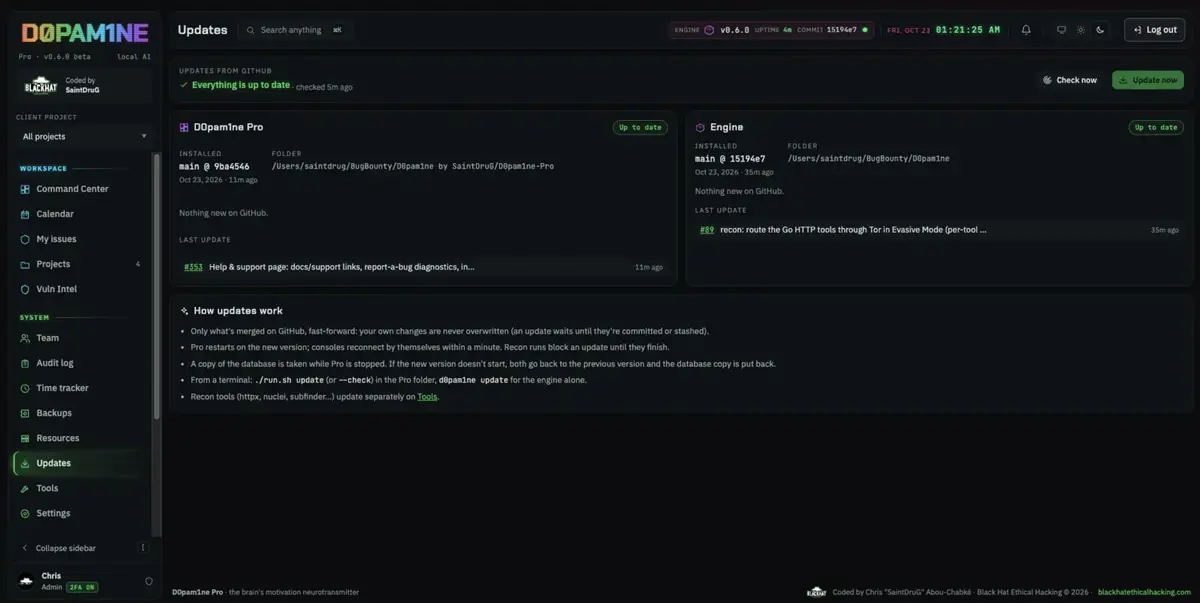Viewport: 1200px width, 603px height.
Task: Click the My issues hexagon icon
Action: pyautogui.click(x=26, y=239)
